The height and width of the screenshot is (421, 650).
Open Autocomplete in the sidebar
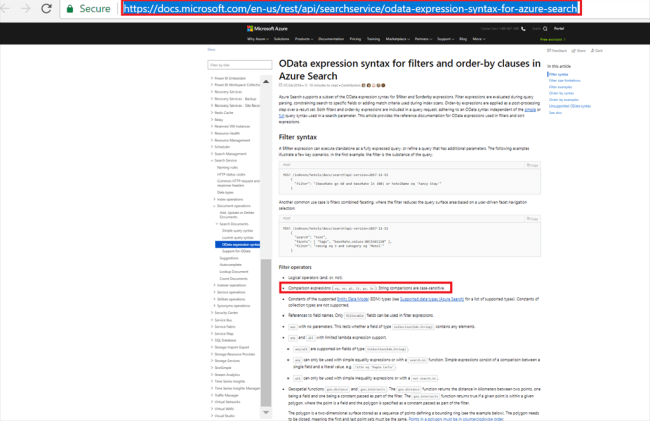[230, 264]
